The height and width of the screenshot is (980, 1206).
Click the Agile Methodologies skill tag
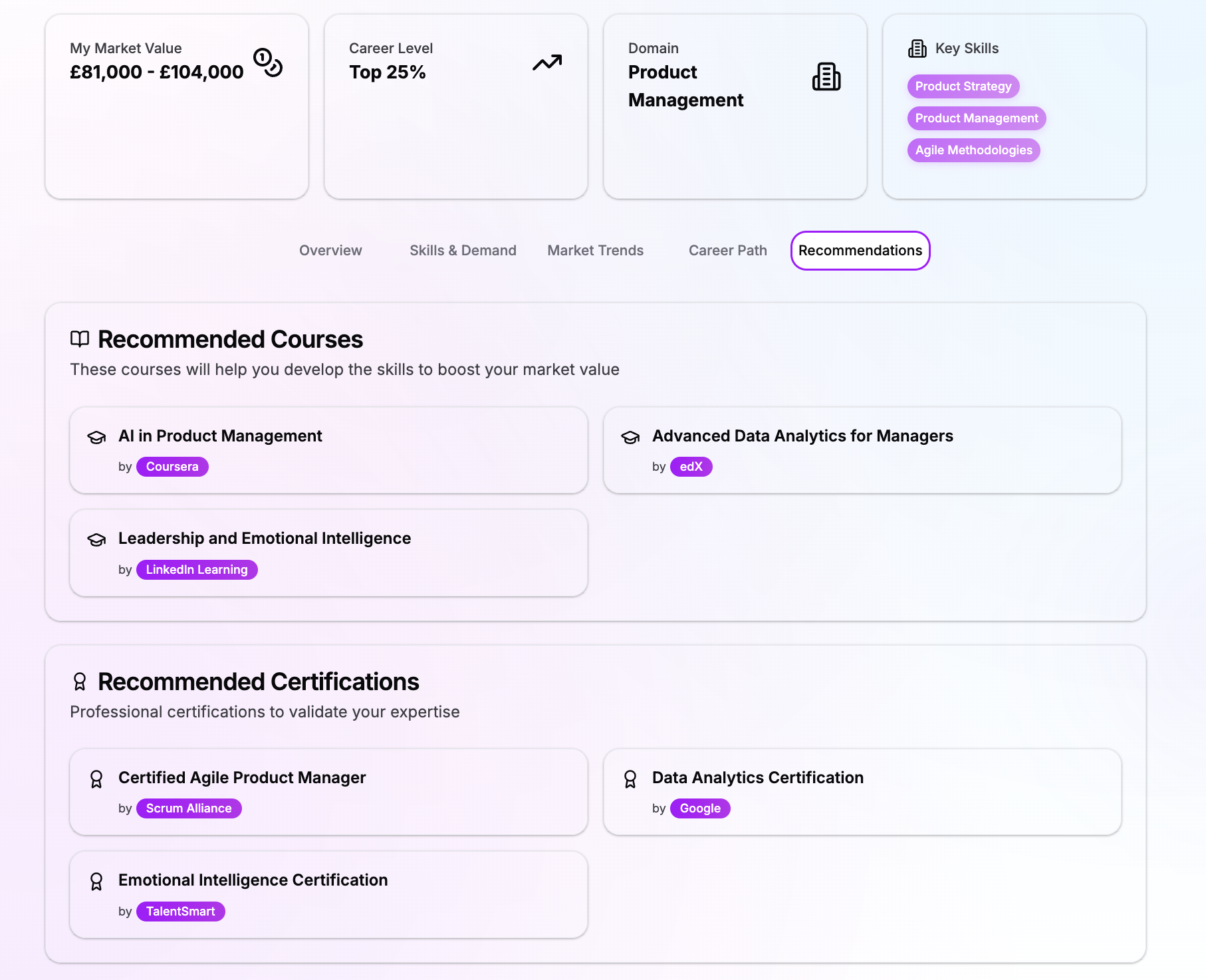click(x=973, y=150)
